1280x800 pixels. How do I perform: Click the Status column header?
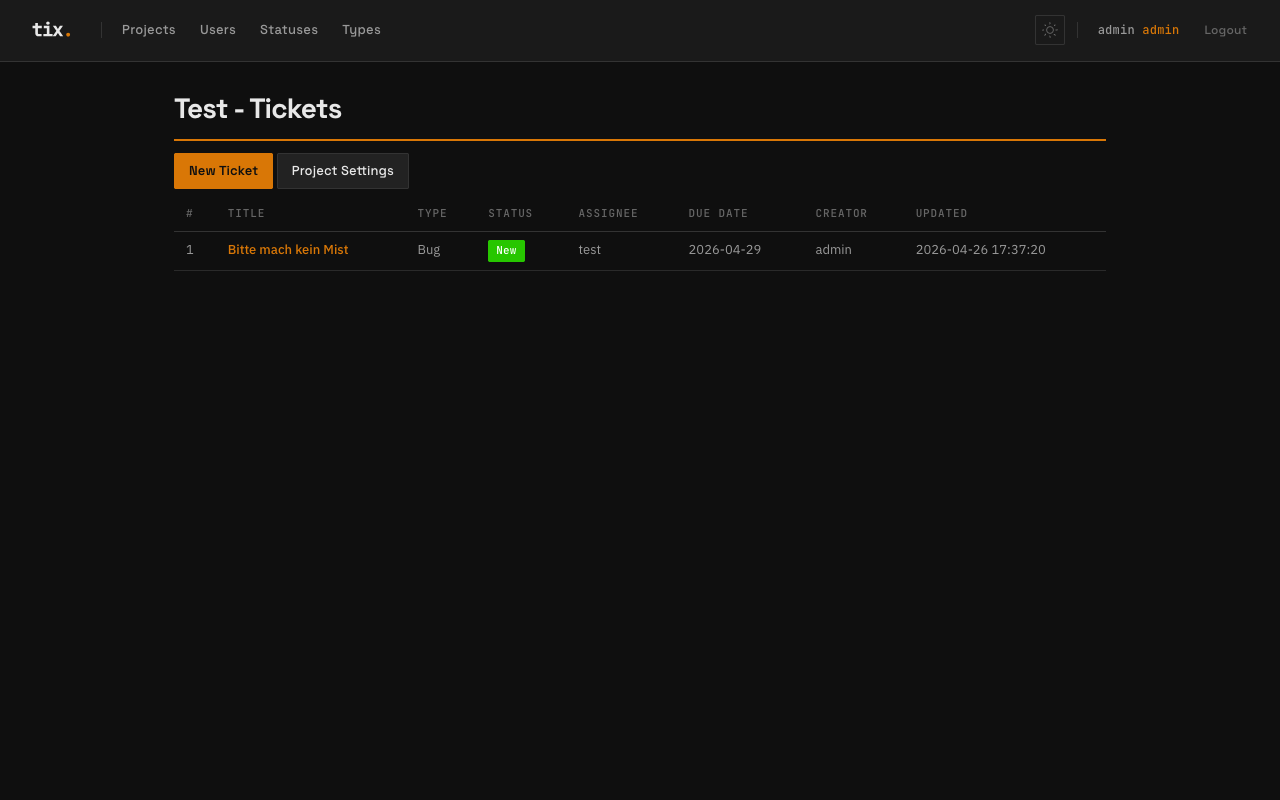[510, 213]
